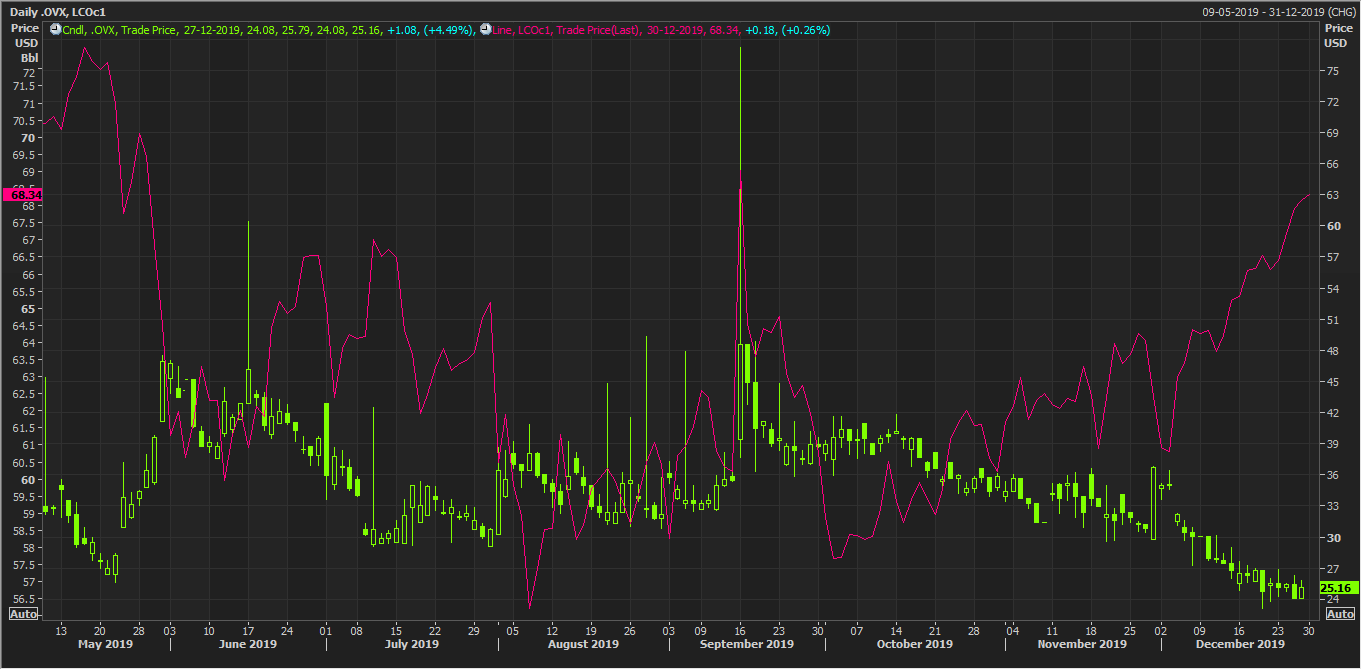Click the 'Bbl' unit label on the price axis

(29, 58)
